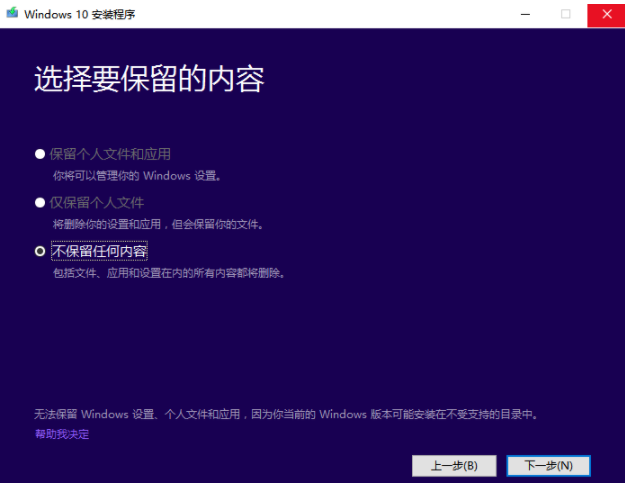Click the focused 不保留任何内容 label text
This screenshot has height=483, width=625.
[99, 251]
